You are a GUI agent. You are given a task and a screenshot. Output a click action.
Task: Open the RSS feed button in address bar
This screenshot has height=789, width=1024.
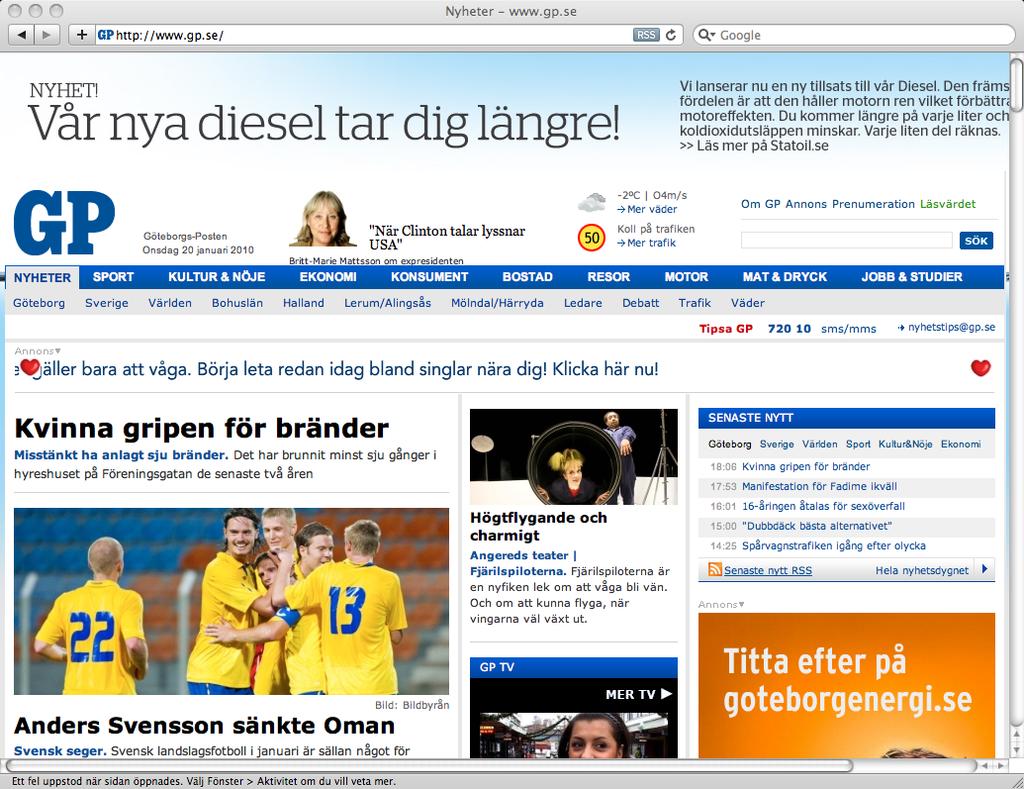(646, 35)
